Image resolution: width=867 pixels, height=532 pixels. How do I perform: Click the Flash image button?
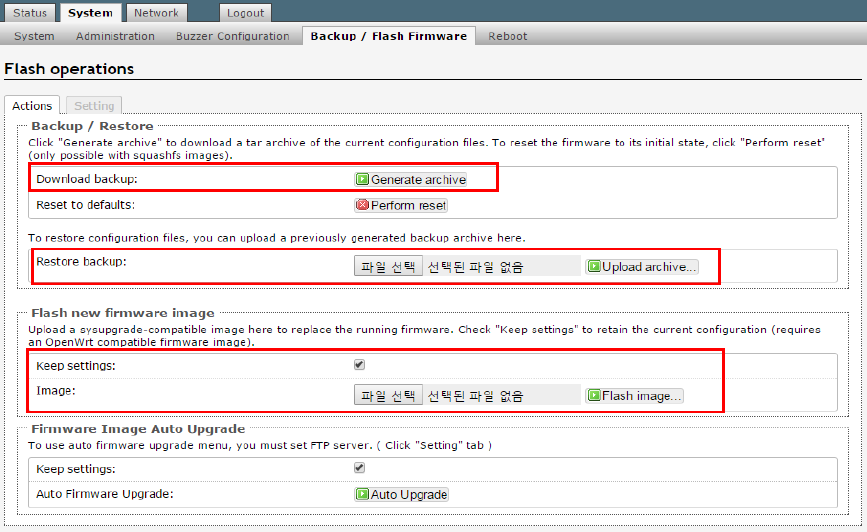click(635, 395)
